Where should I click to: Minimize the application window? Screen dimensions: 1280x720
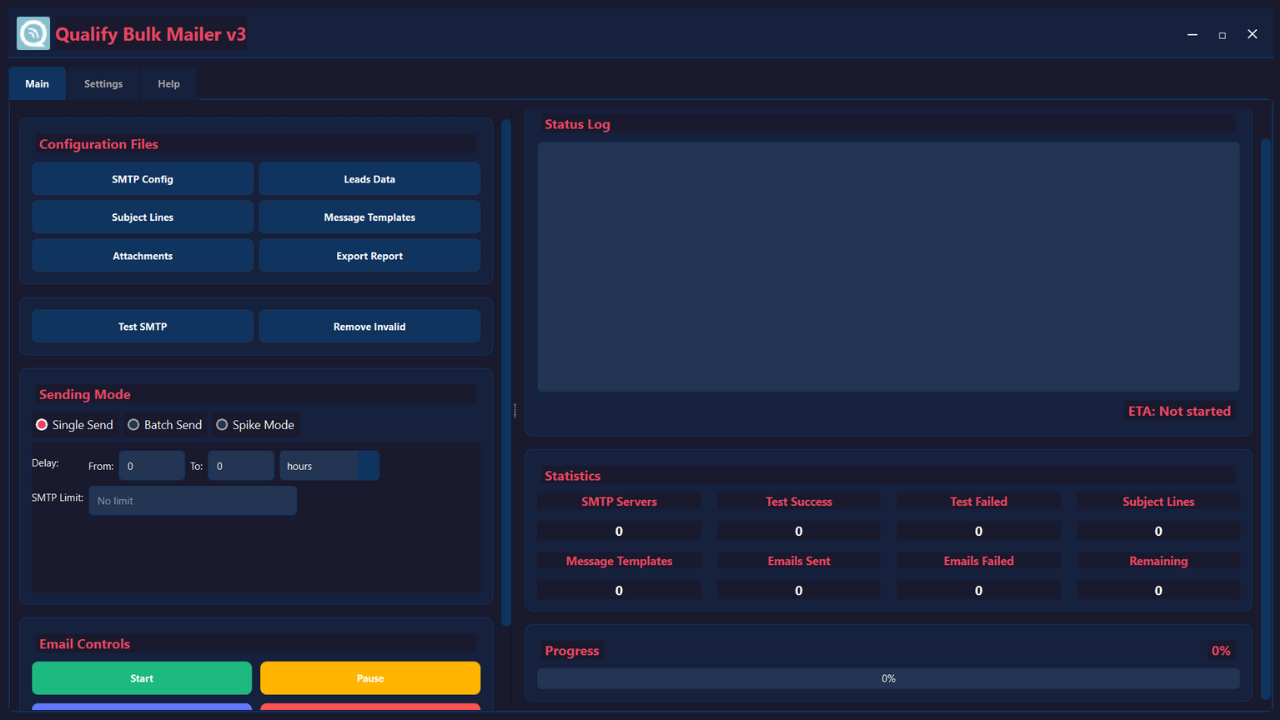[x=1192, y=35]
